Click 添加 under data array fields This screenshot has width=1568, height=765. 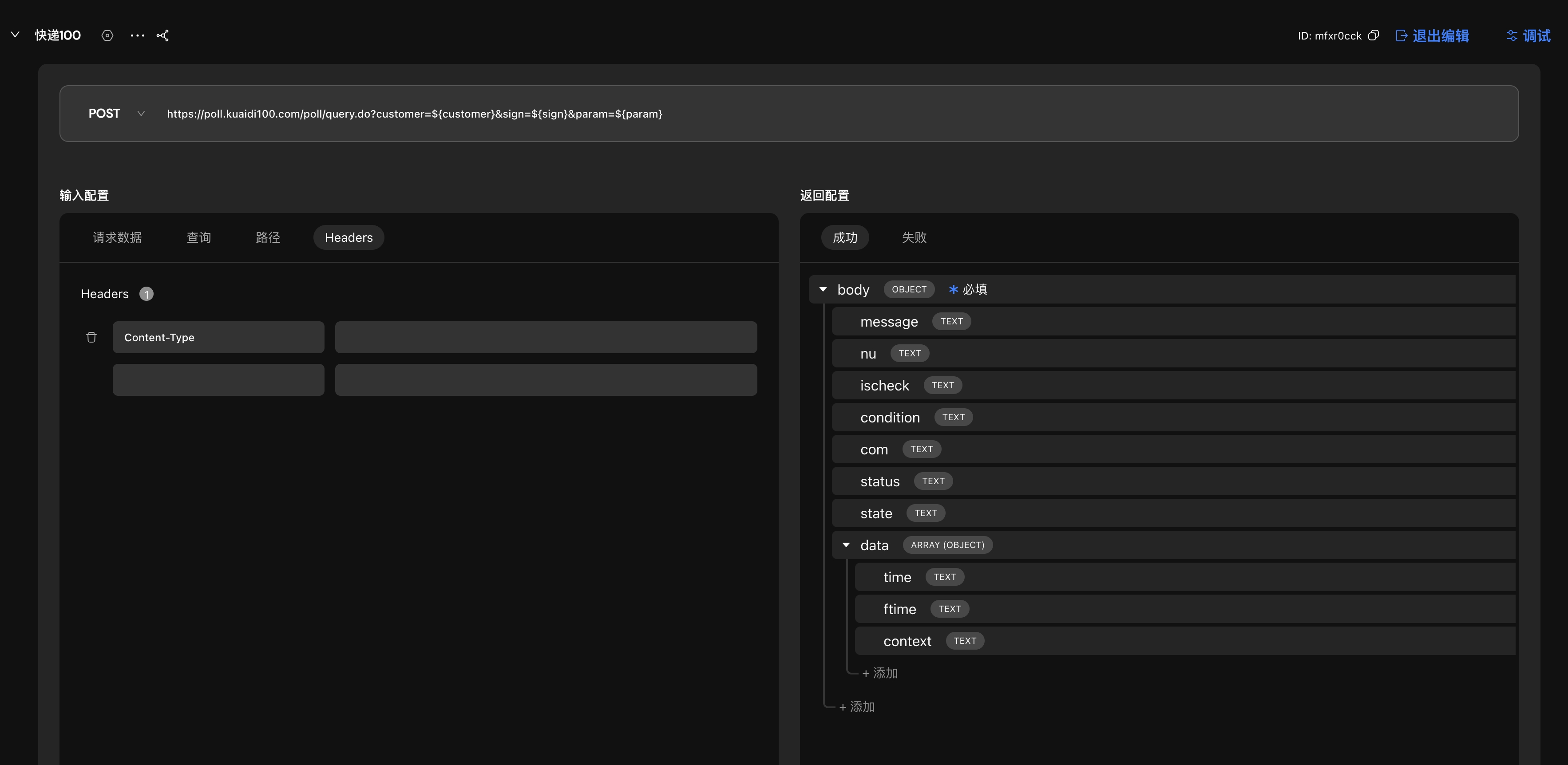tap(880, 673)
